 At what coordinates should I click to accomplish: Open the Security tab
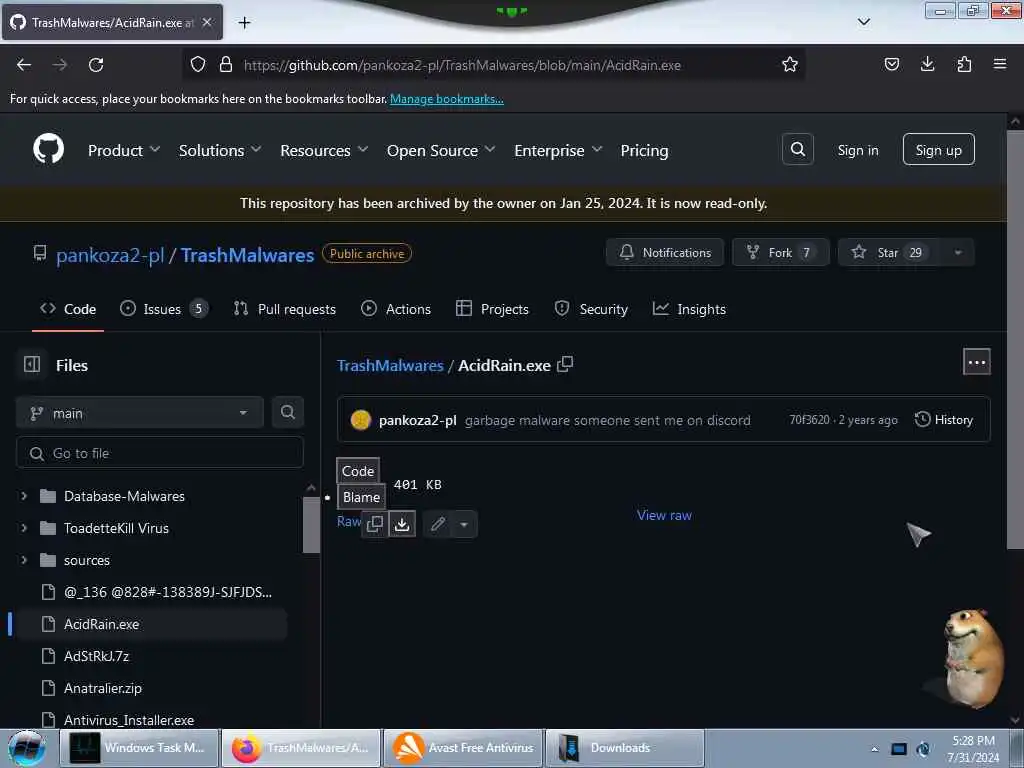(x=590, y=309)
